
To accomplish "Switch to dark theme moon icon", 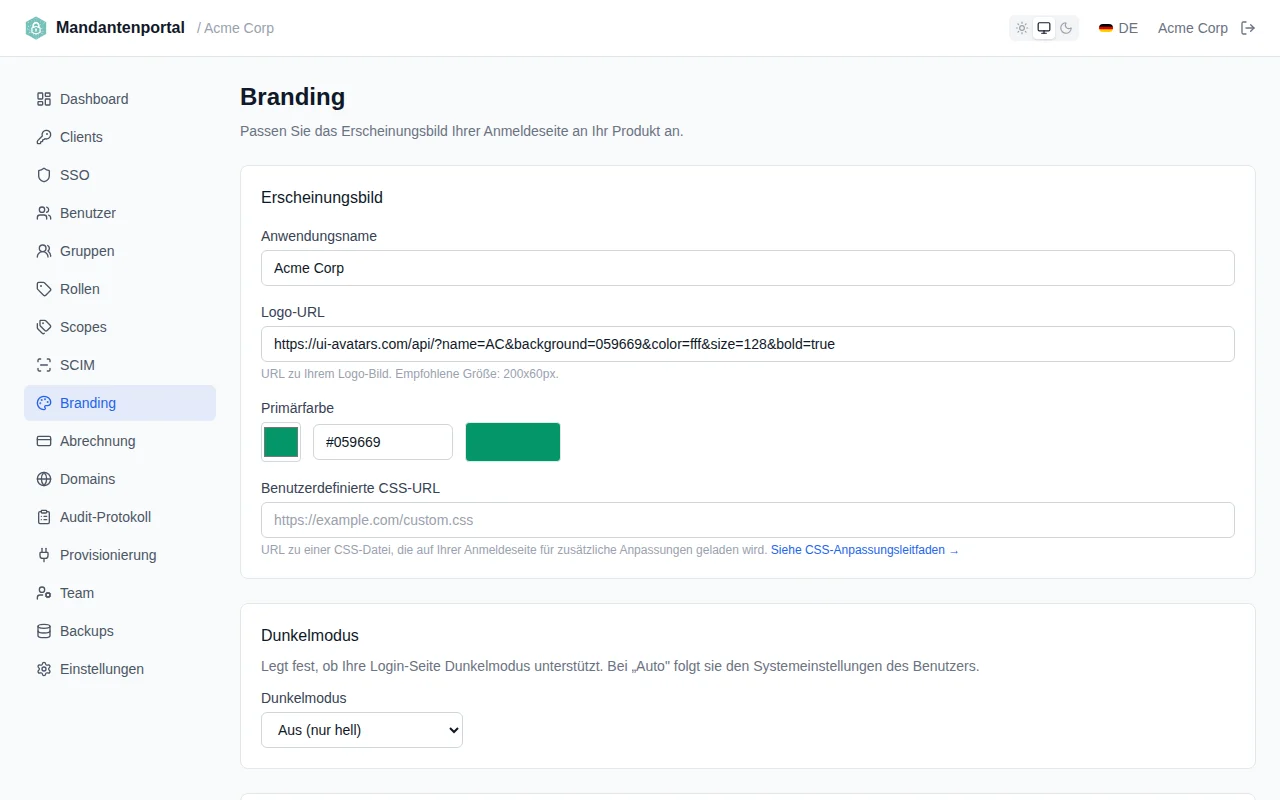I will (1066, 28).
